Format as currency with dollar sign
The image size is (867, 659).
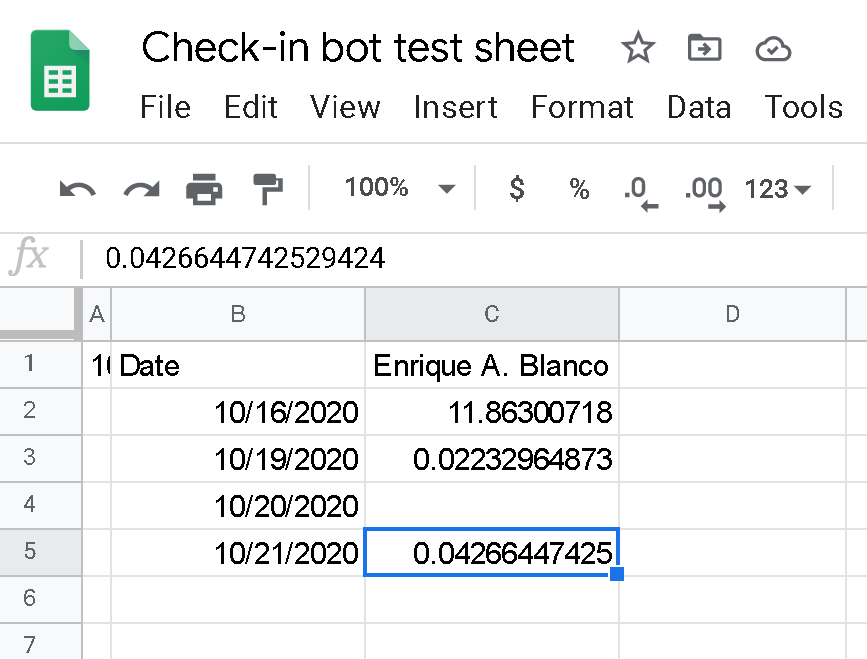516,188
